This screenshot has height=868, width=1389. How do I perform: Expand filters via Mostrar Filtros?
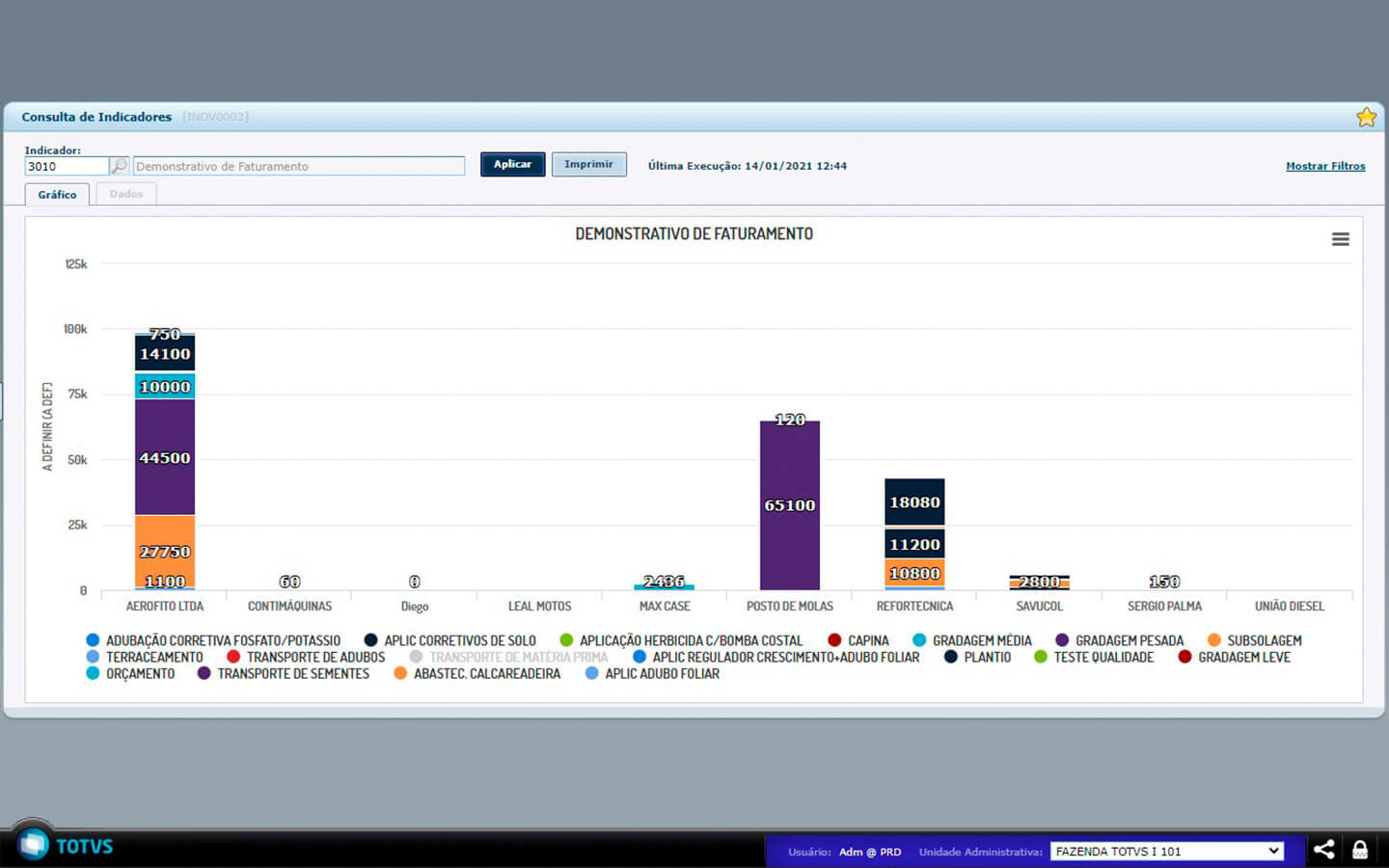click(1325, 166)
